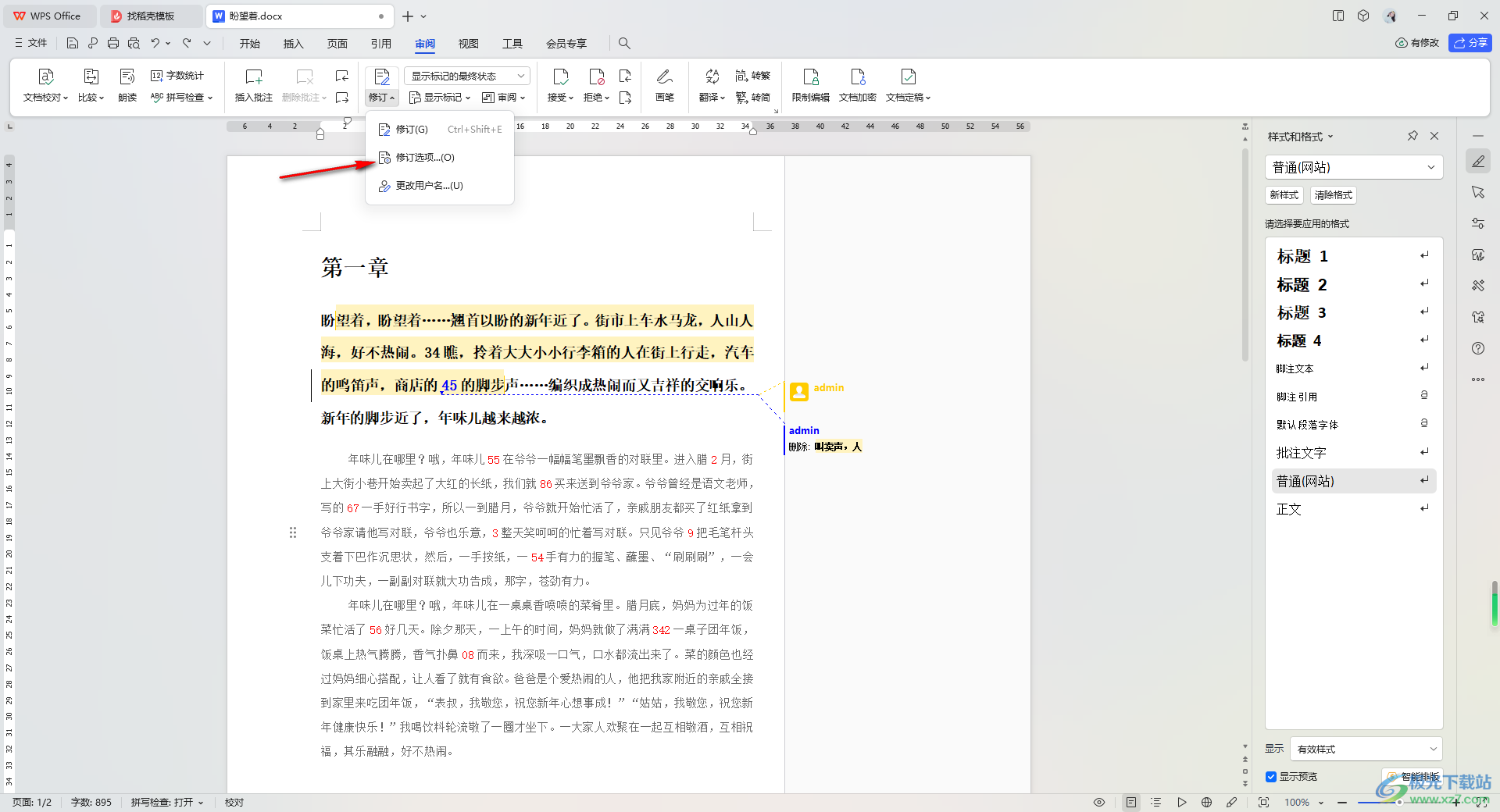Viewport: 1500px width, 812px height.
Task: Apply the 批注文字 style
Action: [x=1354, y=453]
